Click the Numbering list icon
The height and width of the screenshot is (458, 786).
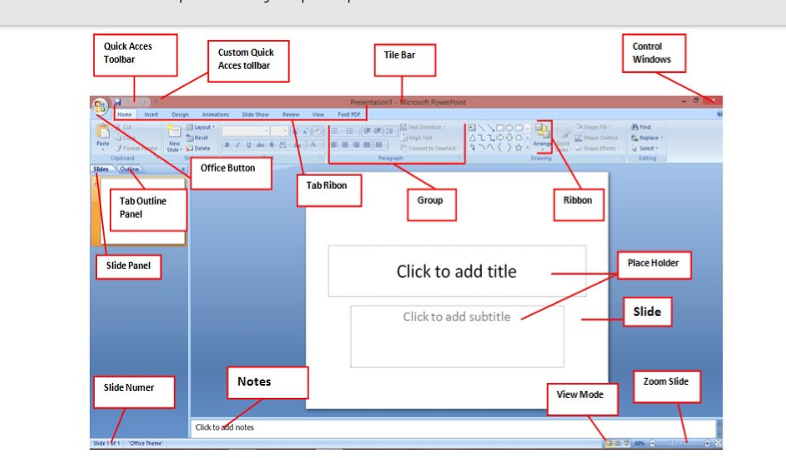[x=351, y=131]
